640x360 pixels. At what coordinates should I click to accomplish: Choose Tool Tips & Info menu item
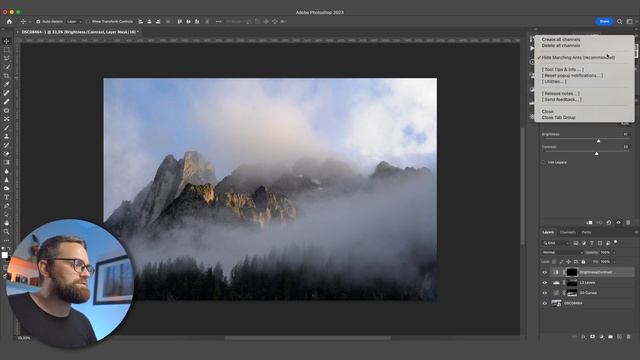click(562, 69)
